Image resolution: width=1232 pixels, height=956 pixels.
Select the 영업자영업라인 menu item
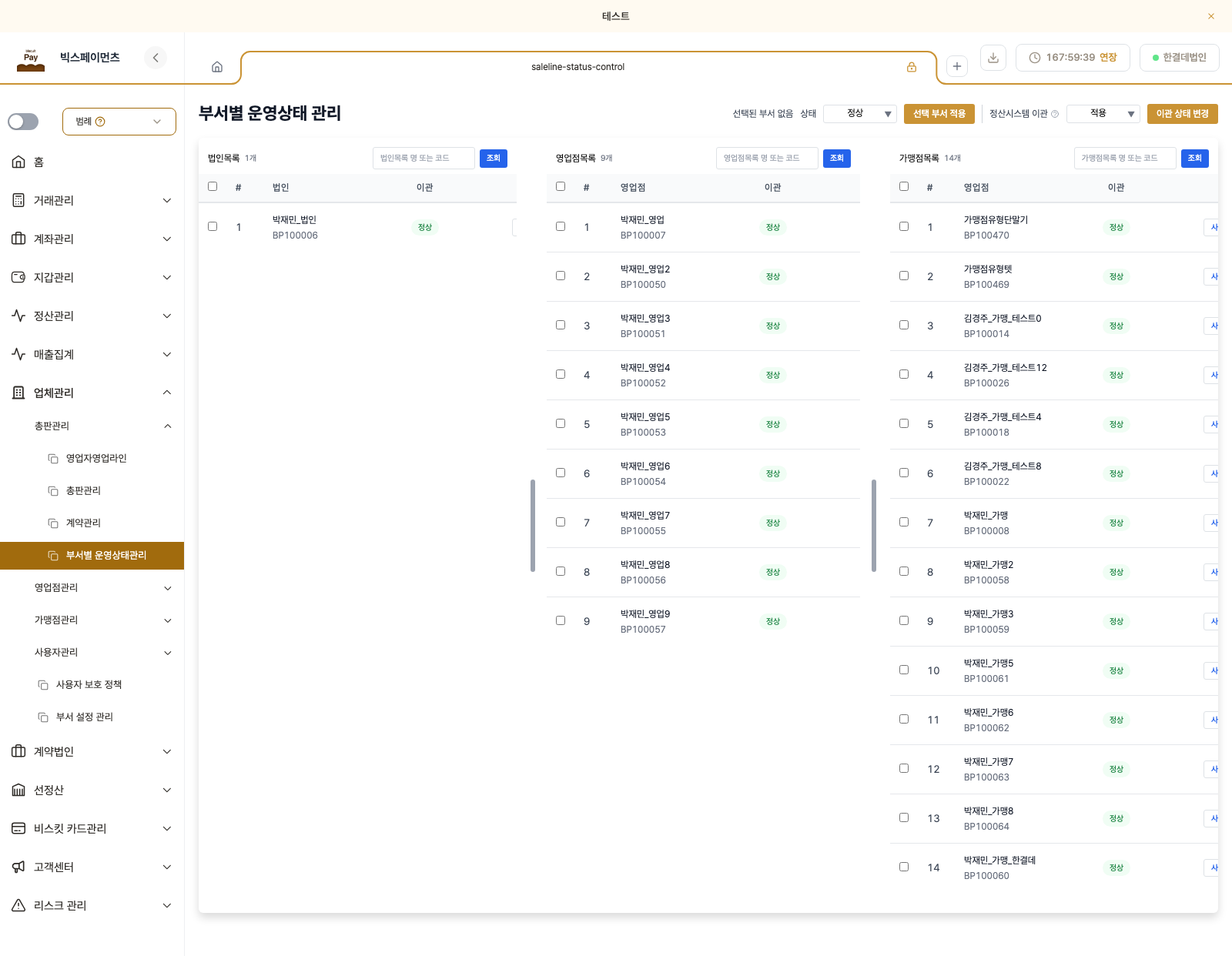96,458
